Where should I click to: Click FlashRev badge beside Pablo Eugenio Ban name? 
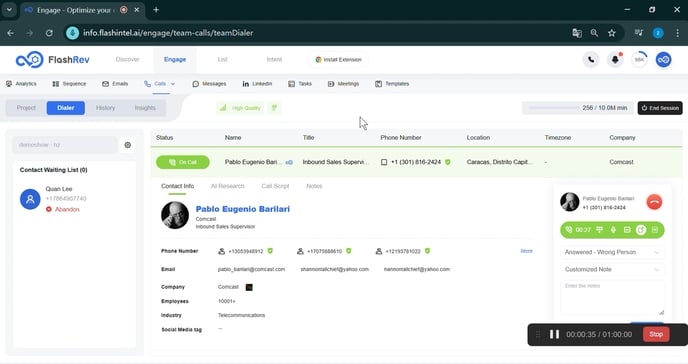click(x=289, y=162)
